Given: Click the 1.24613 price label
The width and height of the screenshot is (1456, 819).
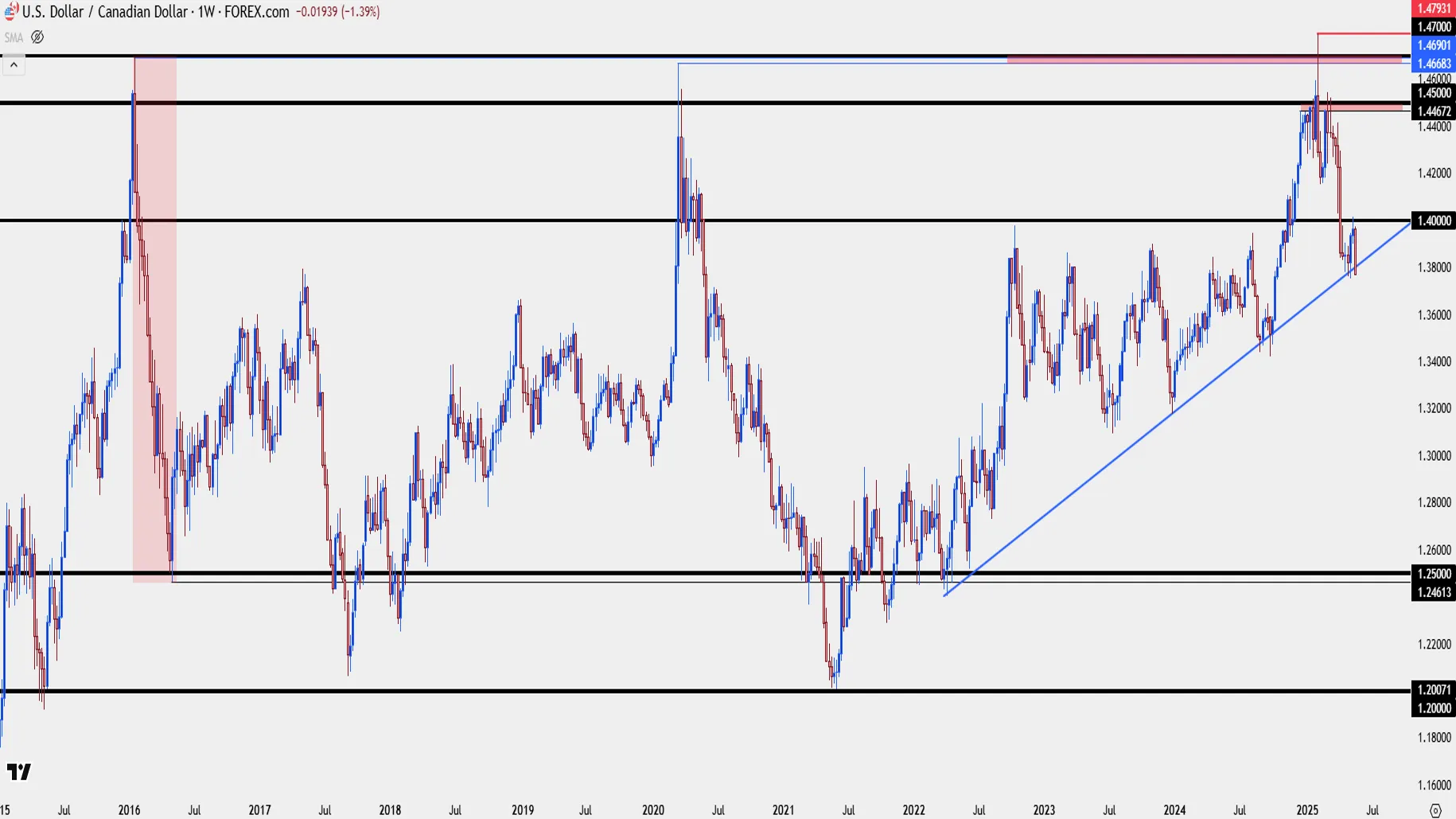Looking at the screenshot, I should tap(1434, 591).
